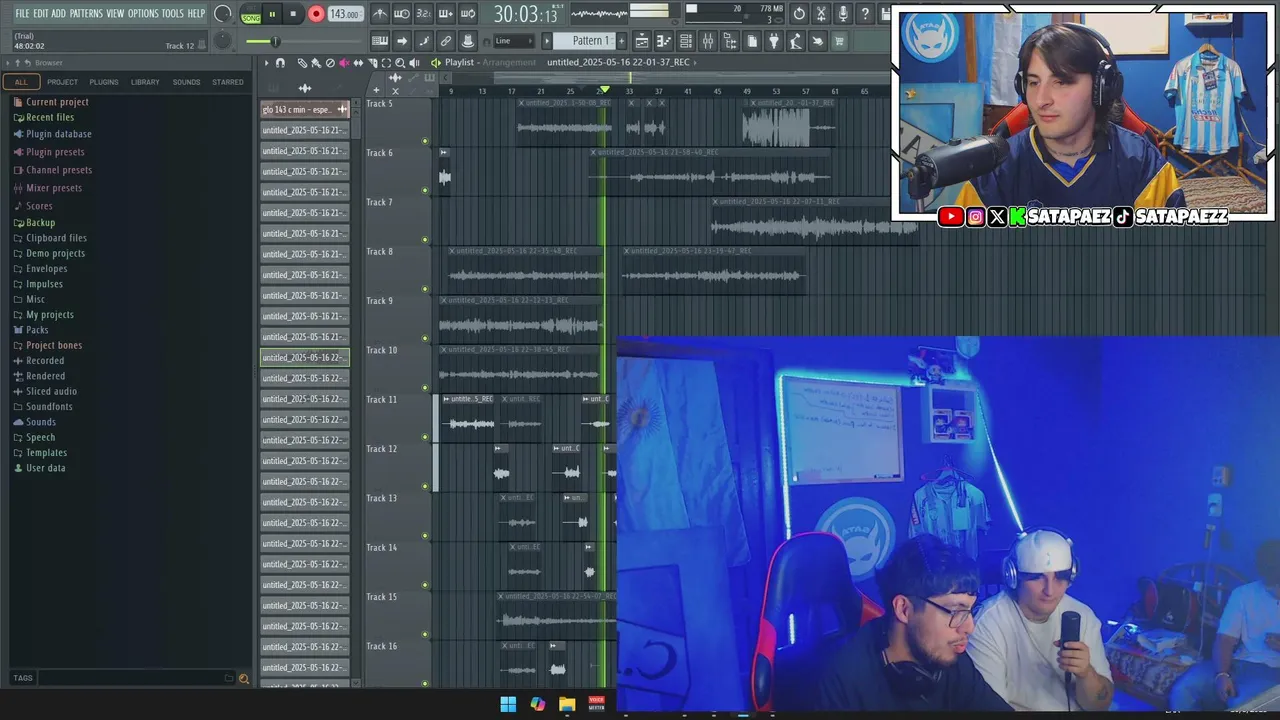The width and height of the screenshot is (1280, 720).
Task: Stop playback with the stop button
Action: [293, 14]
